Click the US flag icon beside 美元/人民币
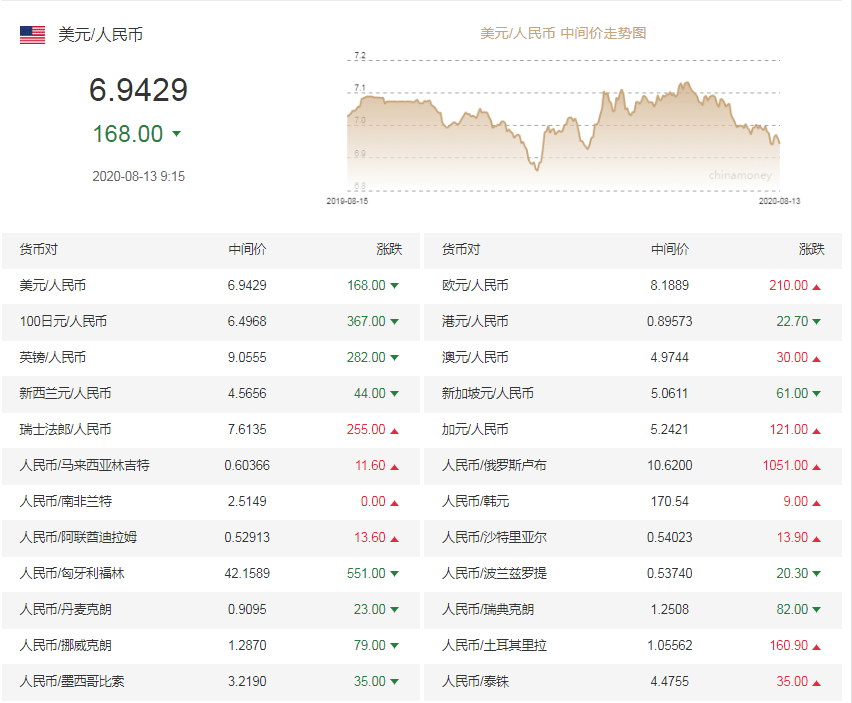The image size is (852, 703). pos(31,35)
